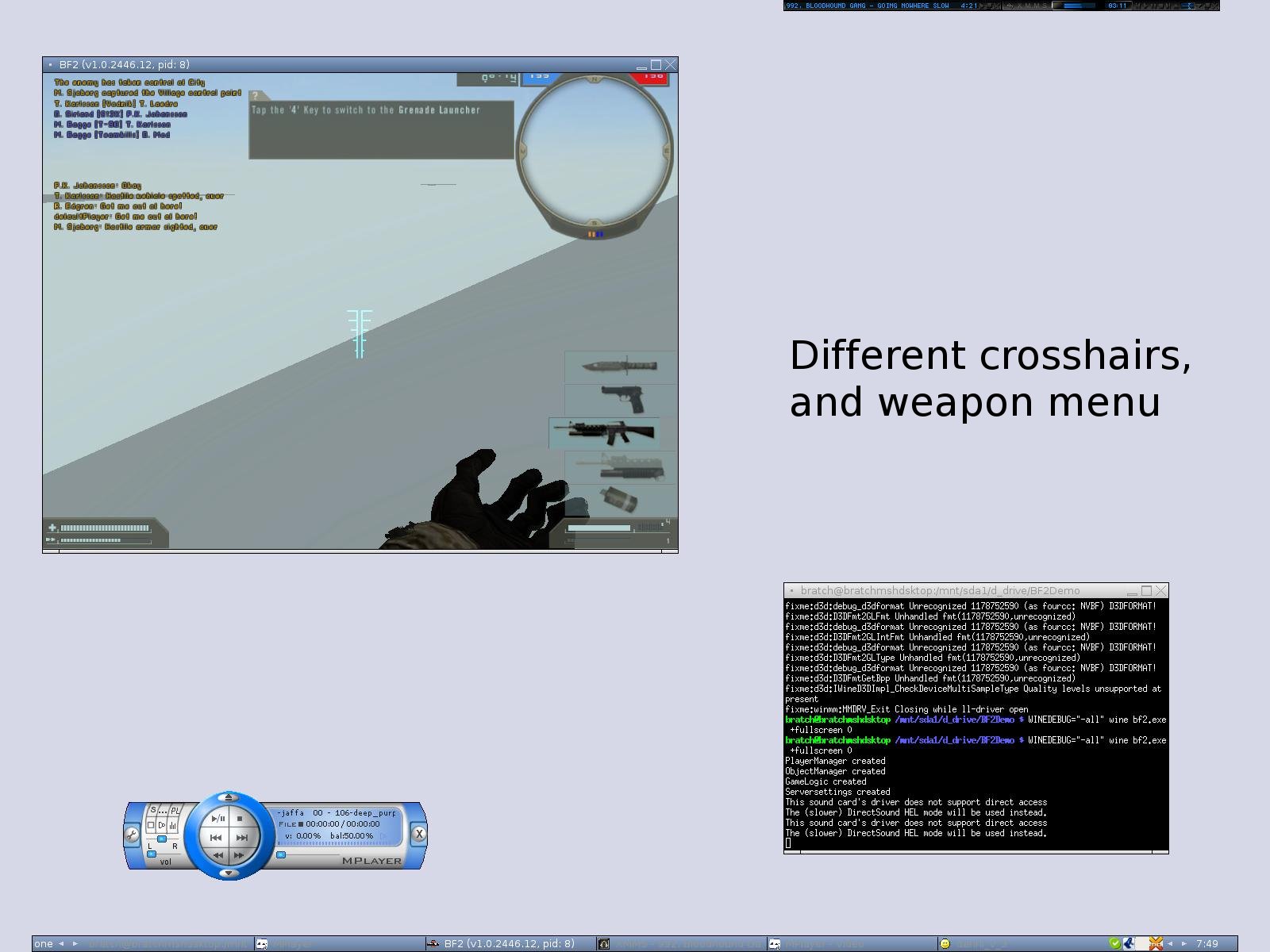Maximize the BF2 window
This screenshot has height=952, width=1270.
click(656, 64)
